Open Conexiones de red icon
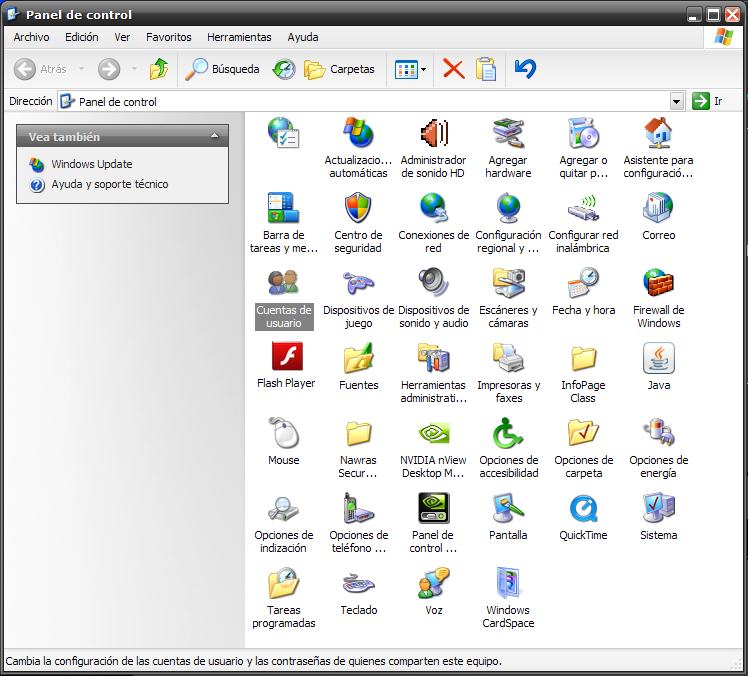Screen dimensions: 748x676 (x=433, y=208)
